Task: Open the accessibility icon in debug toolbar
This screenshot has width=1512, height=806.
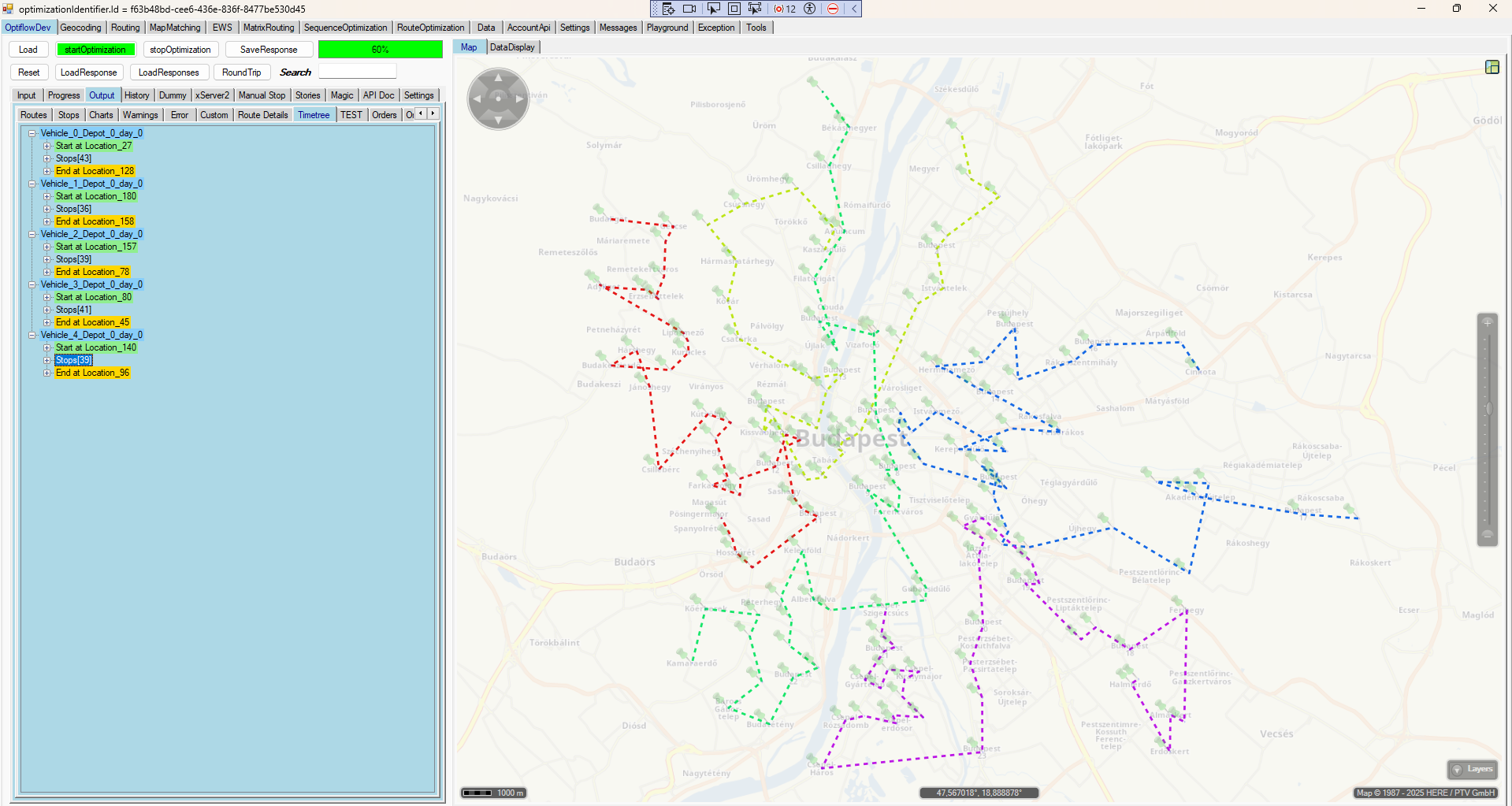Action: [809, 9]
